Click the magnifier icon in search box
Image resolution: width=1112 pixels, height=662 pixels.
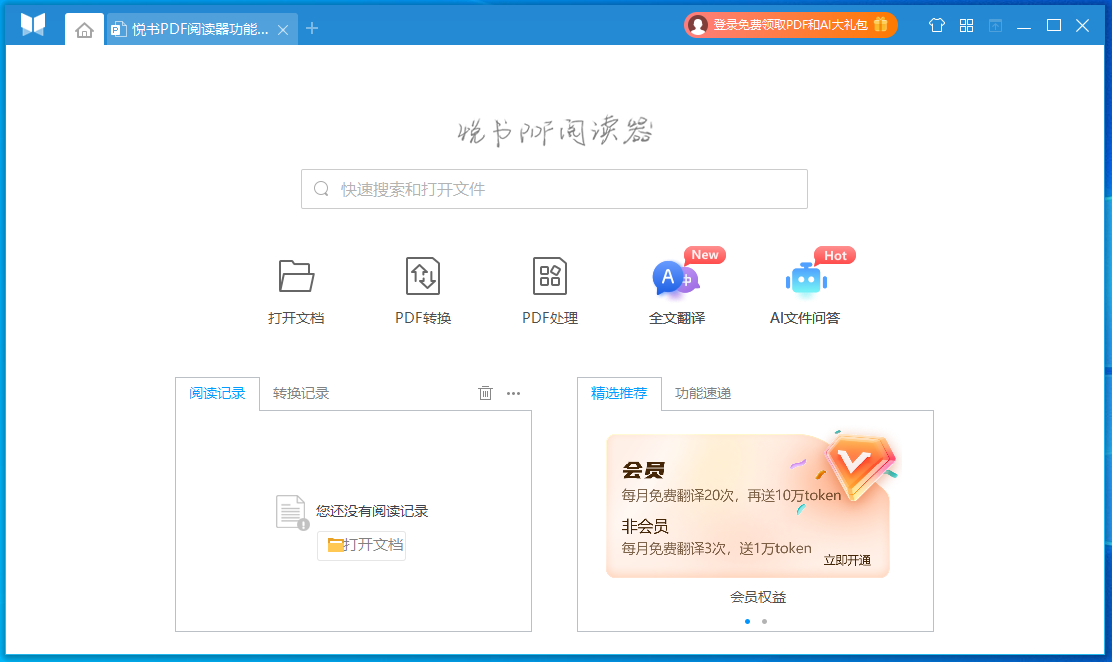[321, 189]
